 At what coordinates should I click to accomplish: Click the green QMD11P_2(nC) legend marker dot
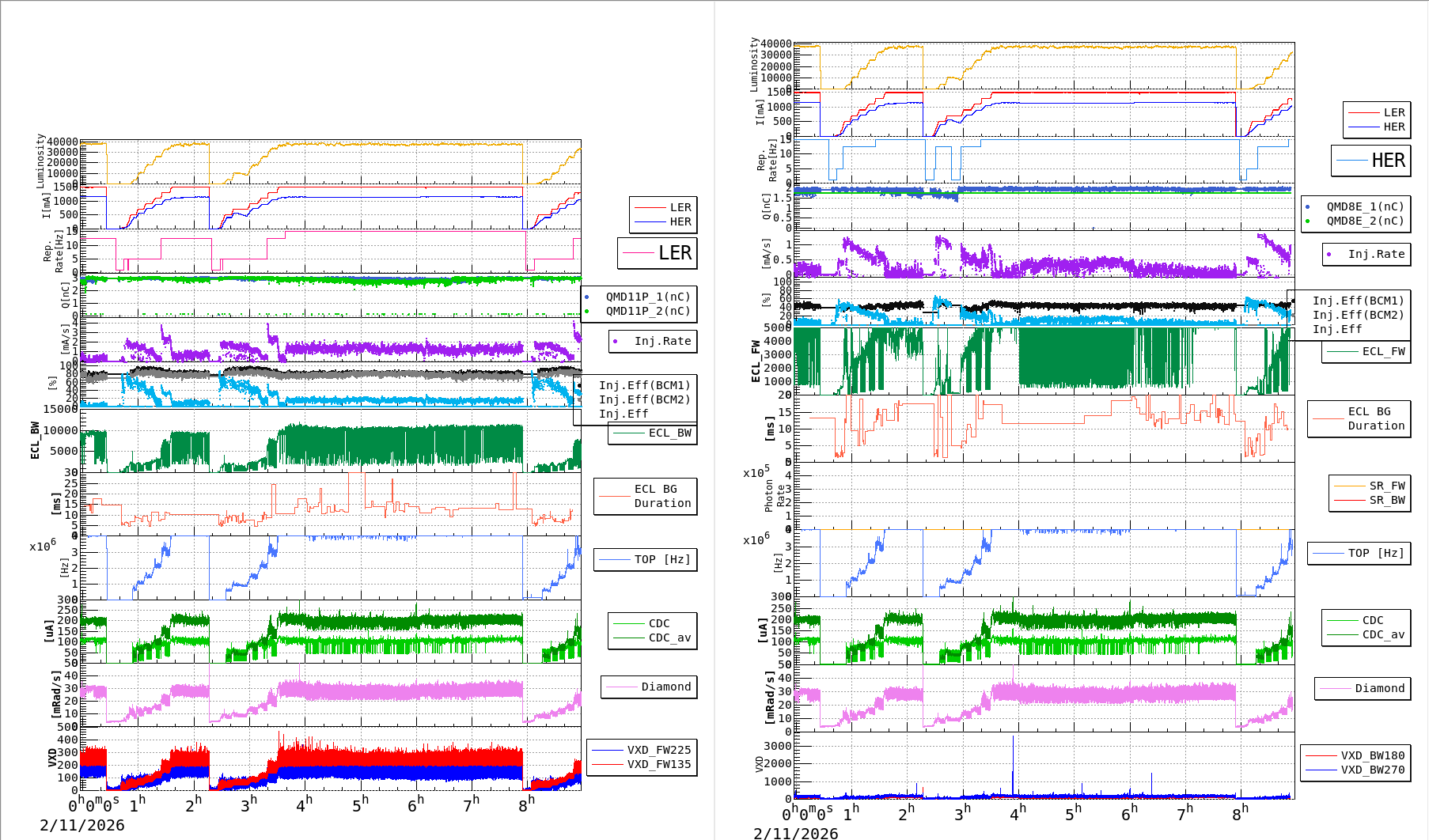(x=586, y=312)
